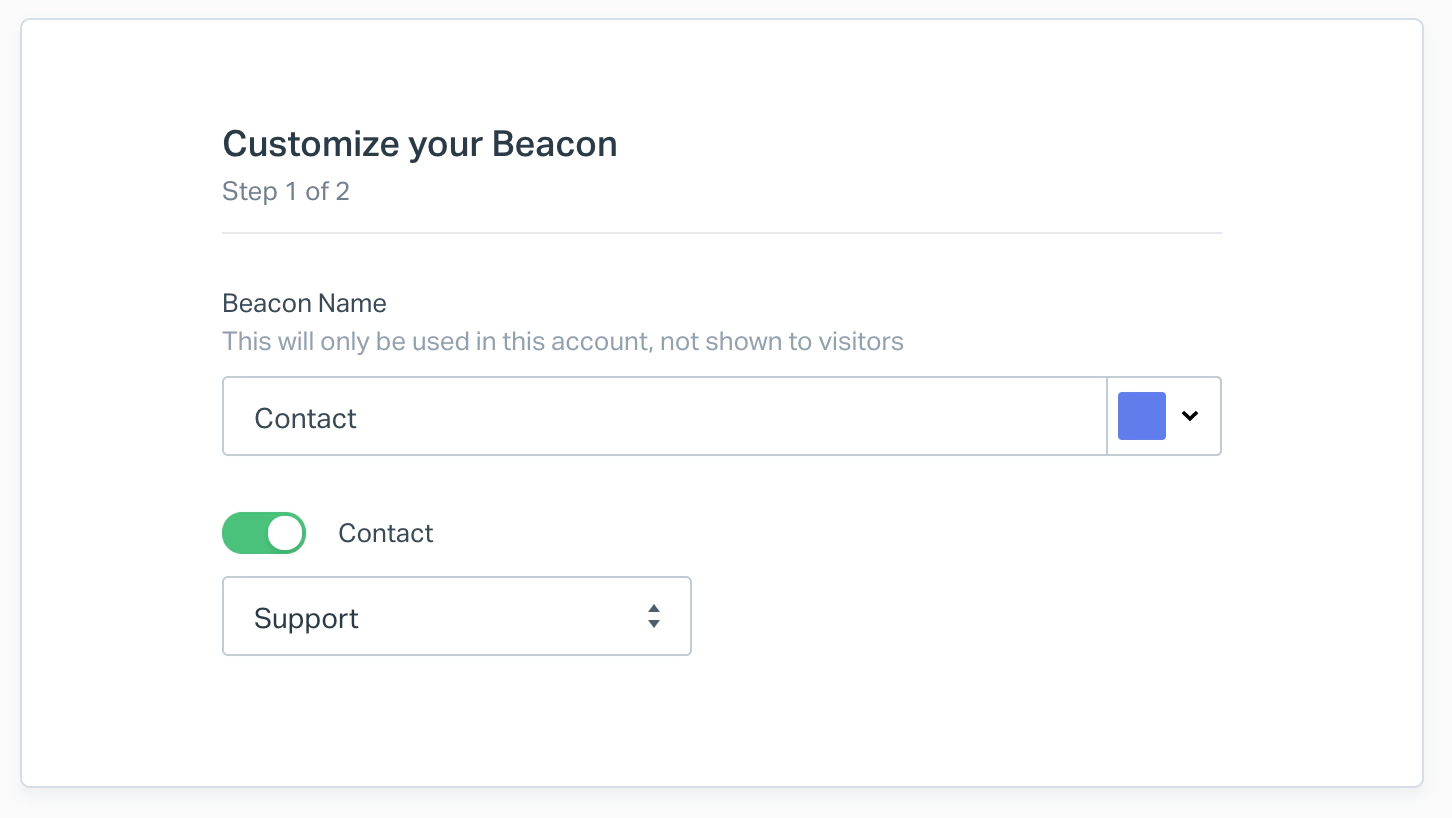1452x818 pixels.
Task: Click the "Step 1 of 2" indicator
Action: [x=285, y=192]
